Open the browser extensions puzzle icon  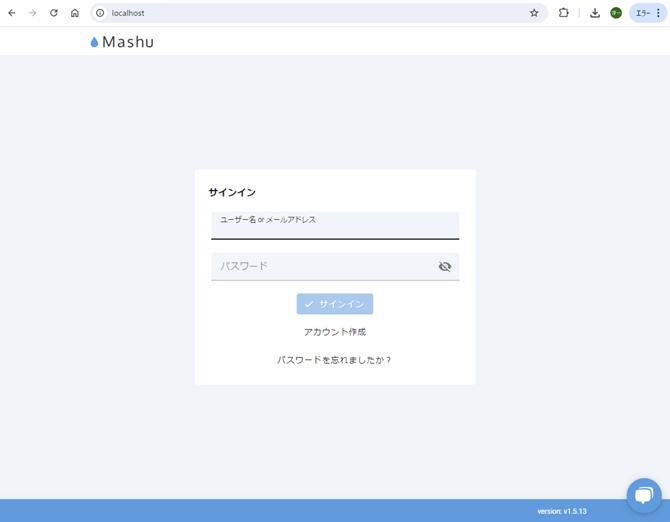click(564, 13)
